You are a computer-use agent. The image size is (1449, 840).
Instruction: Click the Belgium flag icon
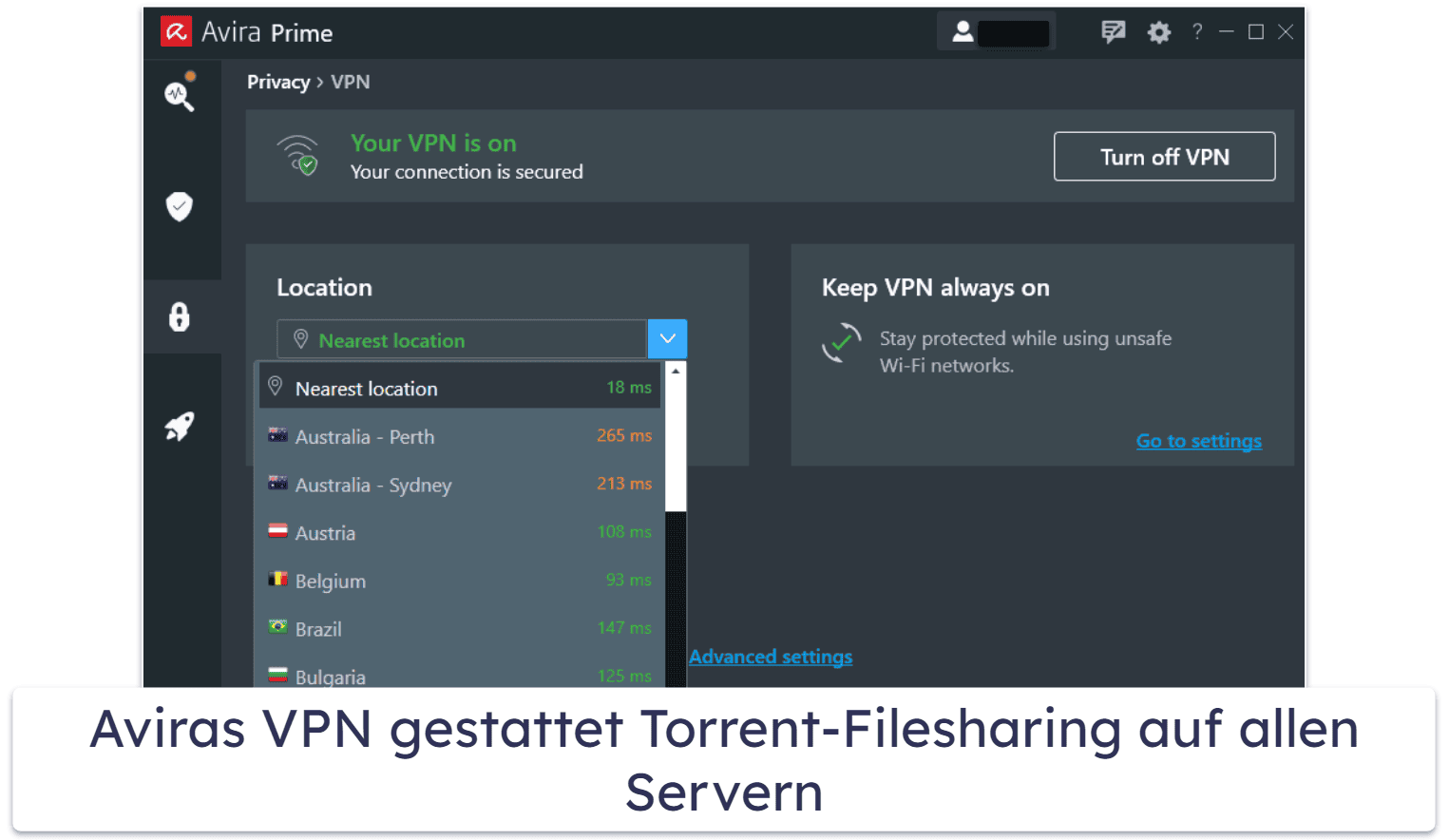(277, 579)
